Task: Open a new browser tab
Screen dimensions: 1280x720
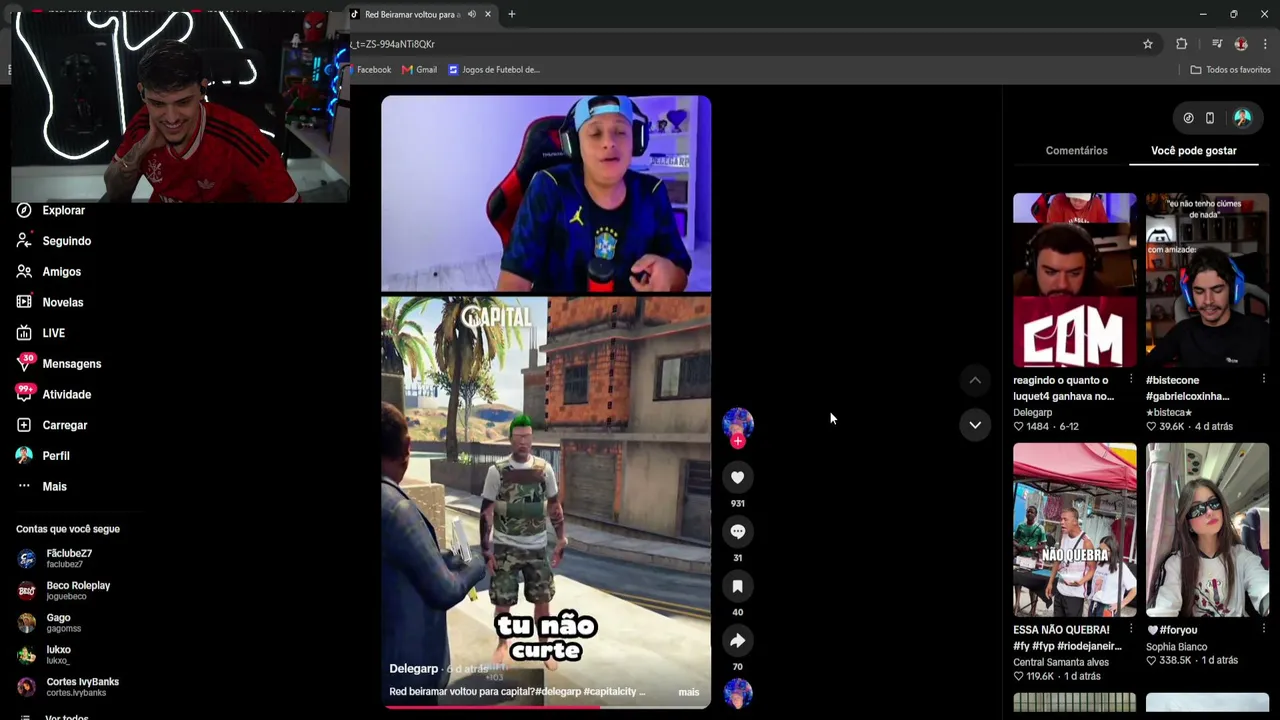Action: (512, 14)
